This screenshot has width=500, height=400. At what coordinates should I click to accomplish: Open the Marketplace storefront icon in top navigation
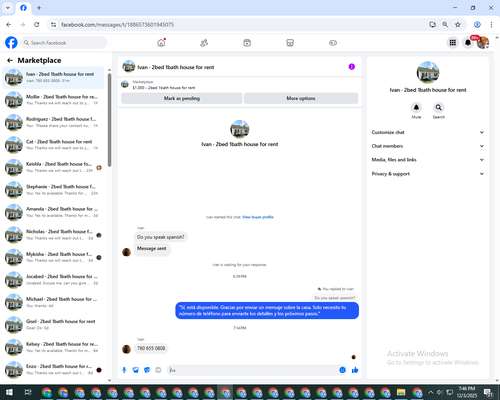[x=290, y=43]
